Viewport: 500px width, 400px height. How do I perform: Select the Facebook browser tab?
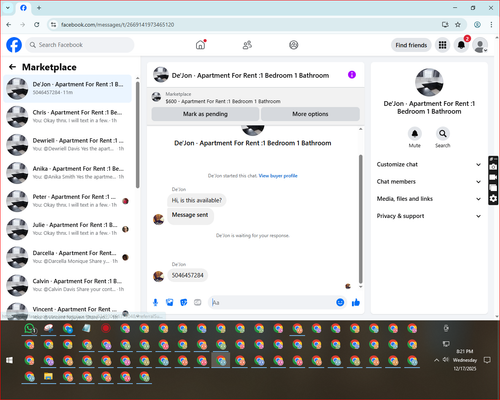click(x=23, y=8)
